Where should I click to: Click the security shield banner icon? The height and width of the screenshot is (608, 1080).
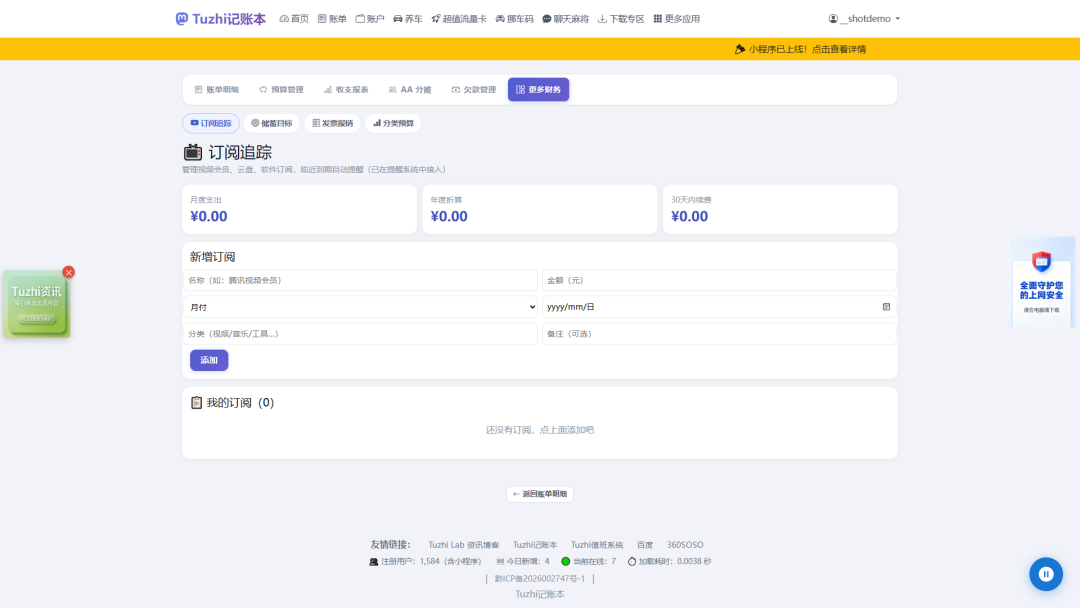point(1041,262)
